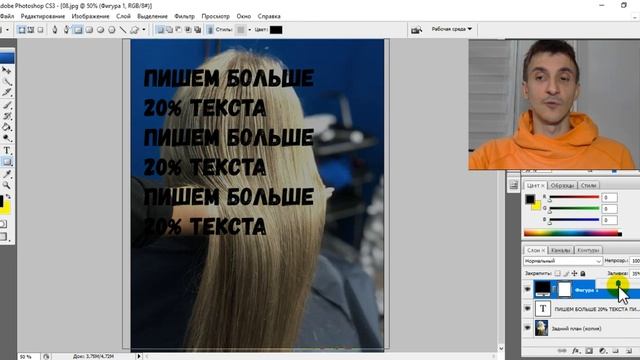The image size is (640, 360).
Task: Open the Изображение menu
Action: click(x=90, y=16)
